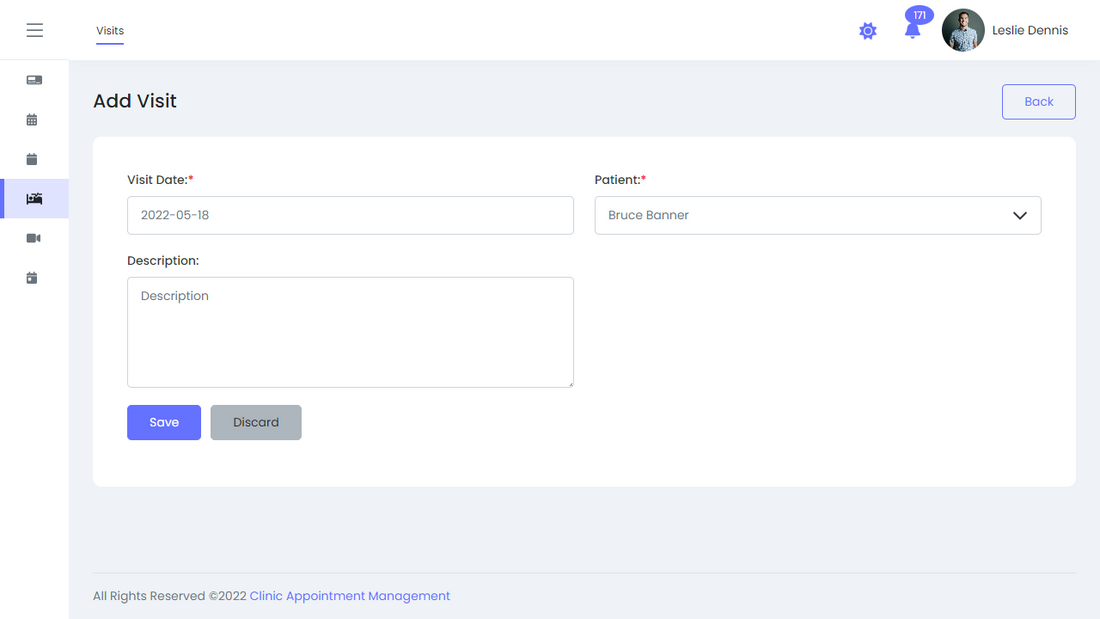Click Leslie Dennis profile avatar

[963, 30]
